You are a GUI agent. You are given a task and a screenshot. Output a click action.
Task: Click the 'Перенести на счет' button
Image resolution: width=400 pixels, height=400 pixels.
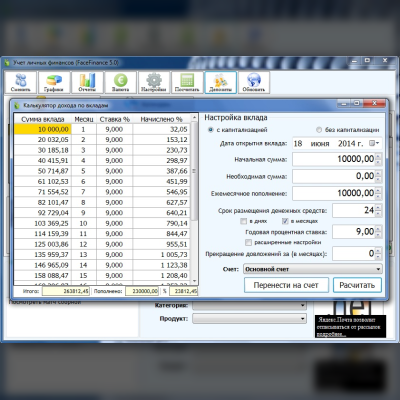pos(286,285)
